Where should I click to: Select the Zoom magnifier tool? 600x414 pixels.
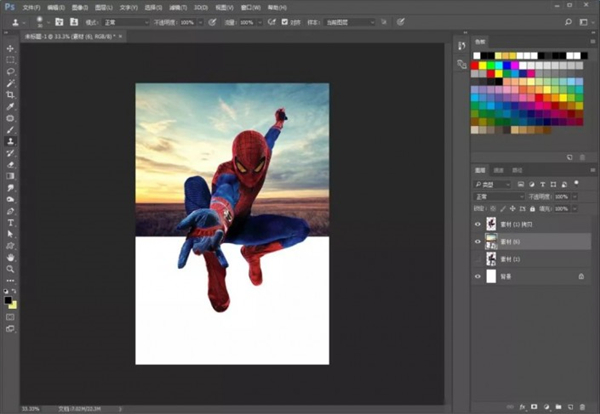pyautogui.click(x=10, y=269)
